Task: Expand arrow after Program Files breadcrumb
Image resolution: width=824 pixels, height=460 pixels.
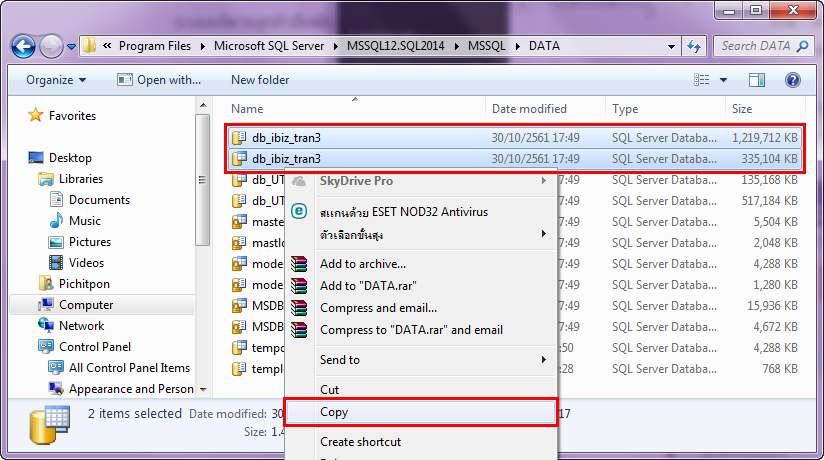Action: click(x=202, y=46)
